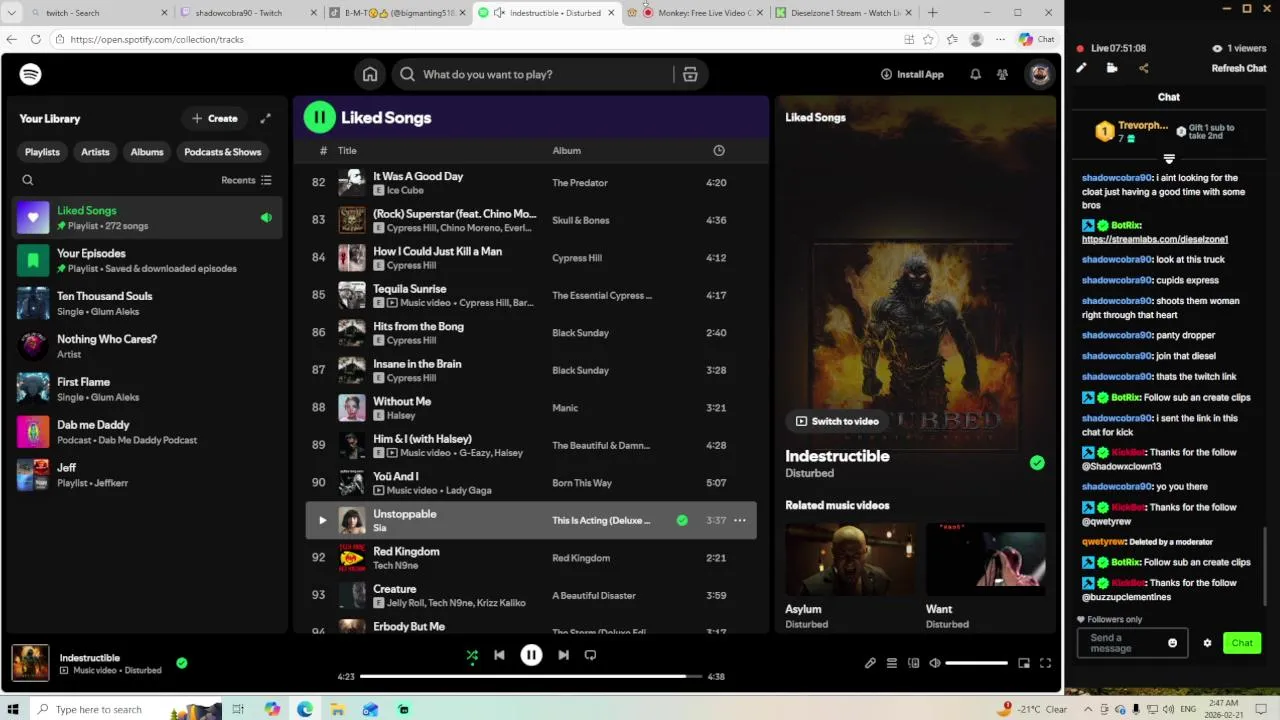Open emoji picker in chat box
Screen dimensions: 1280x720
pyautogui.click(x=1172, y=643)
